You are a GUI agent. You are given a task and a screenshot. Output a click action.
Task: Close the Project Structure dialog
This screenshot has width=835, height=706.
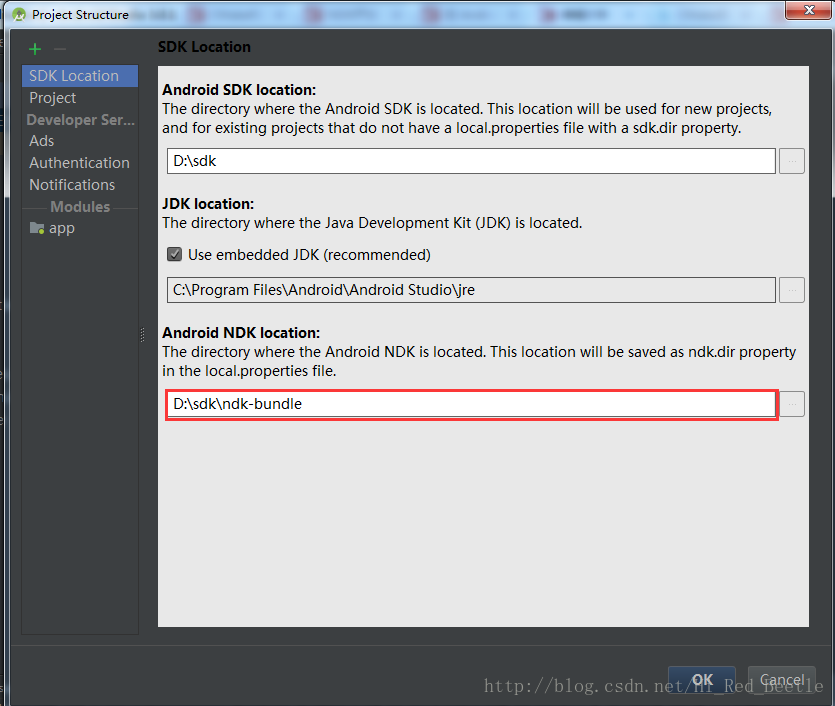tap(808, 10)
